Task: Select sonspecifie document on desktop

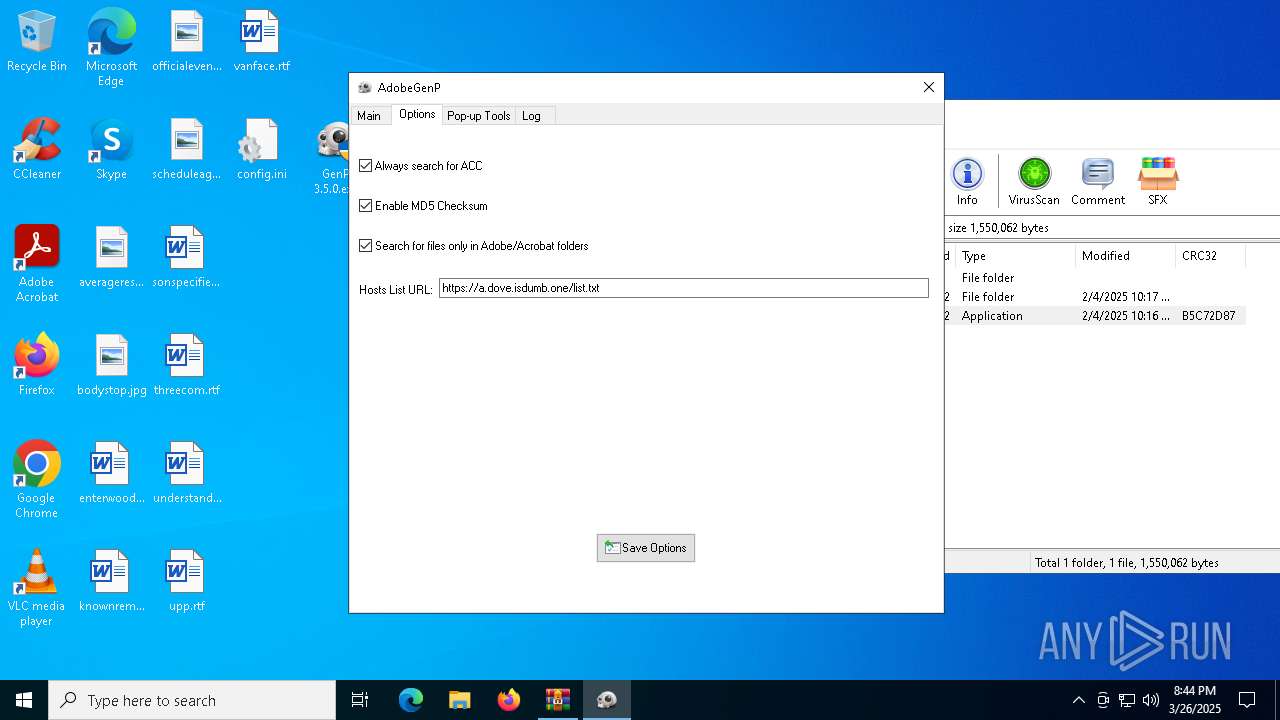Action: pyautogui.click(x=186, y=258)
